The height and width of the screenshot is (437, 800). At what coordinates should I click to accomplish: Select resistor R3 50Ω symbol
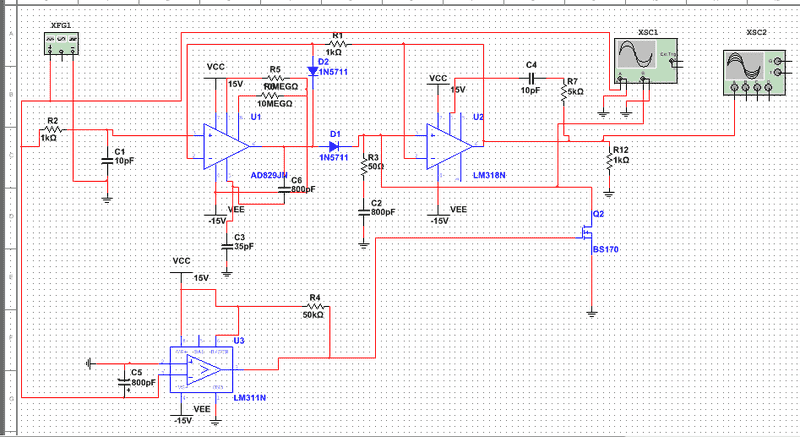(363, 166)
